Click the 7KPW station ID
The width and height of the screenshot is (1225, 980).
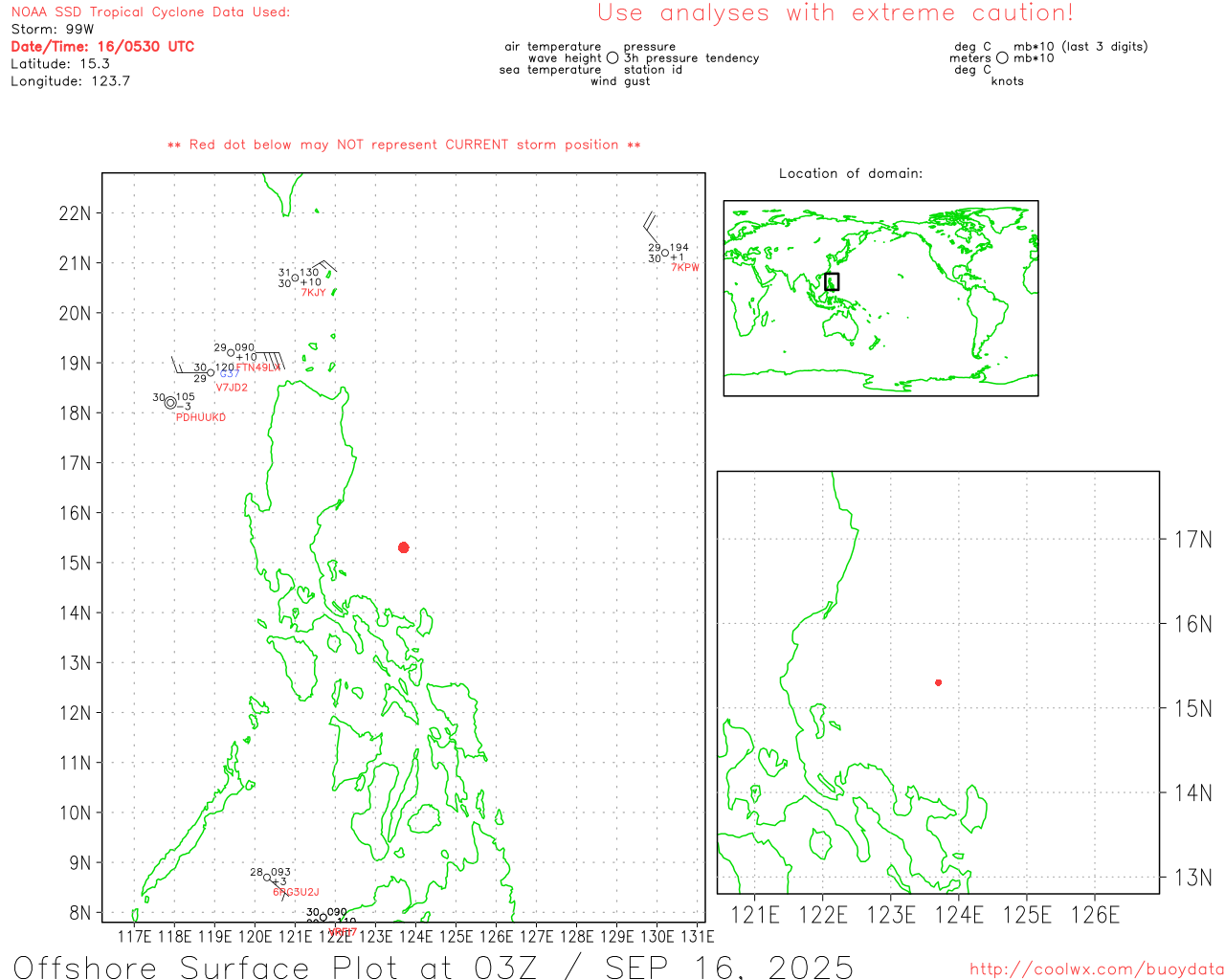pos(685,268)
